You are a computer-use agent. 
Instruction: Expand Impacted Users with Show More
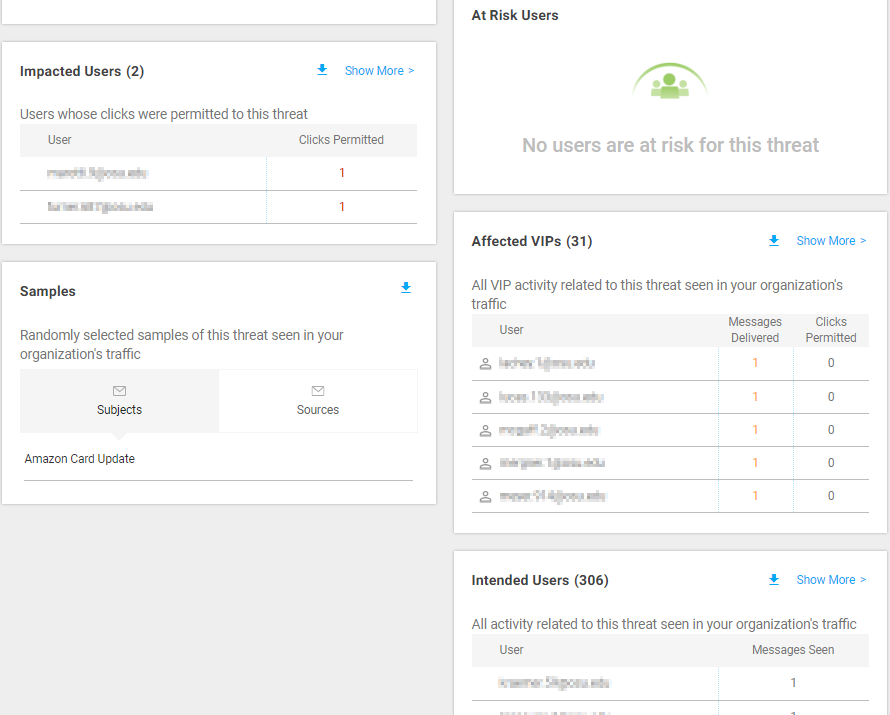[379, 71]
